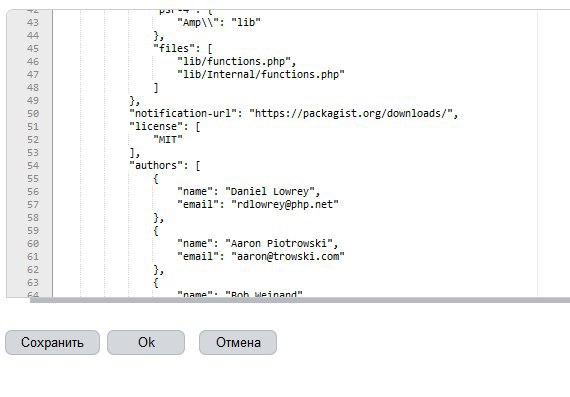Click the aaron@trowski.com email value

[x=288, y=257]
